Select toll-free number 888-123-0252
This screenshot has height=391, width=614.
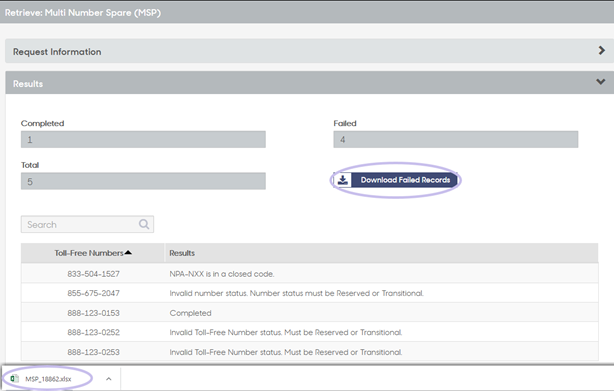[x=93, y=332]
